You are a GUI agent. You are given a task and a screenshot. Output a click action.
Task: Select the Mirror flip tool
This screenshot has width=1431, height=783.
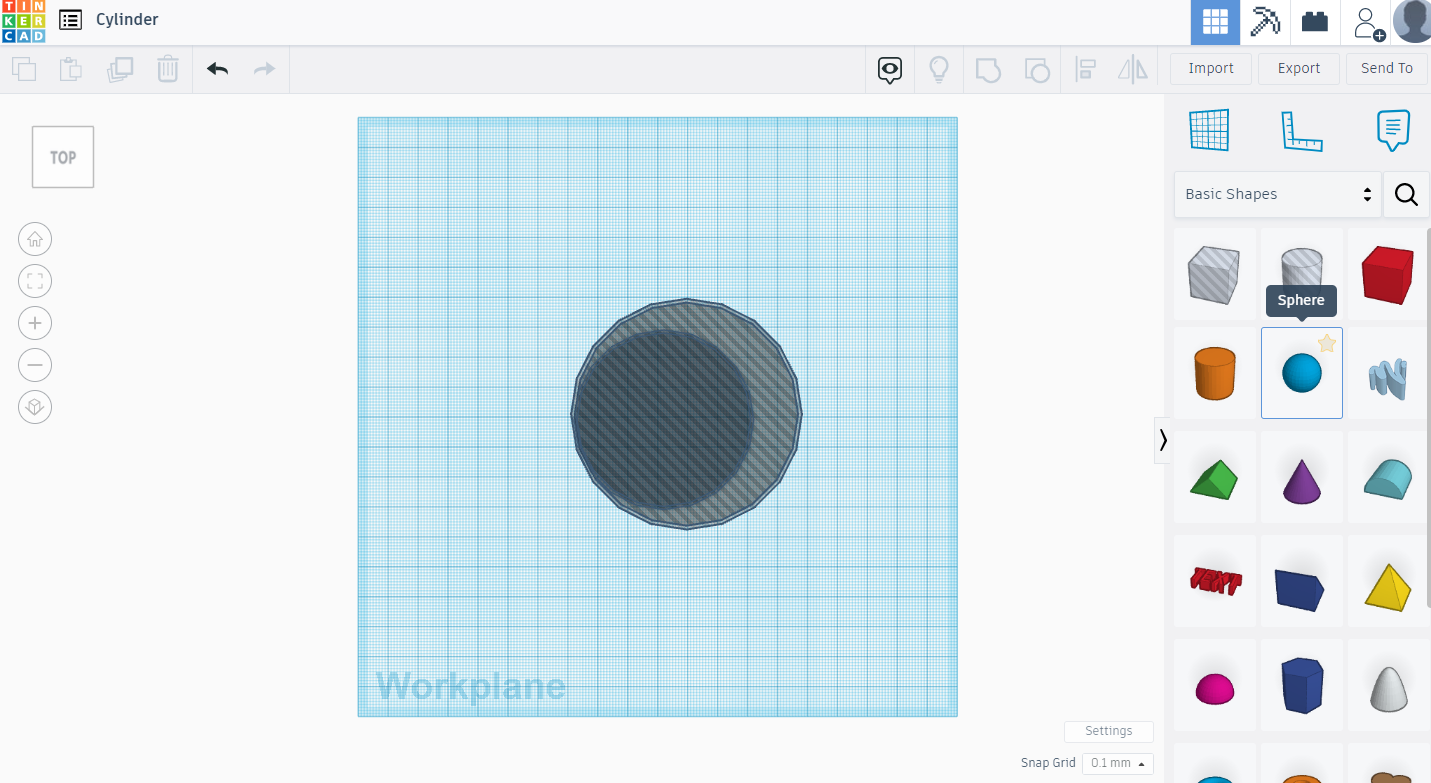click(1131, 69)
